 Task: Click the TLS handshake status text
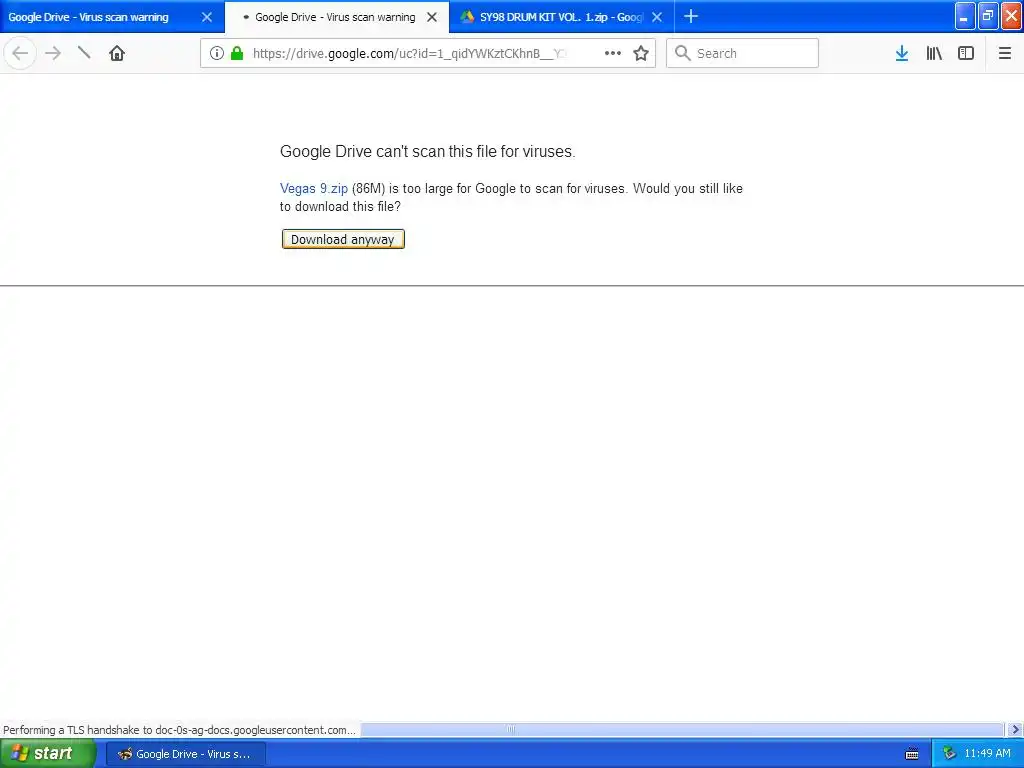tap(179, 730)
